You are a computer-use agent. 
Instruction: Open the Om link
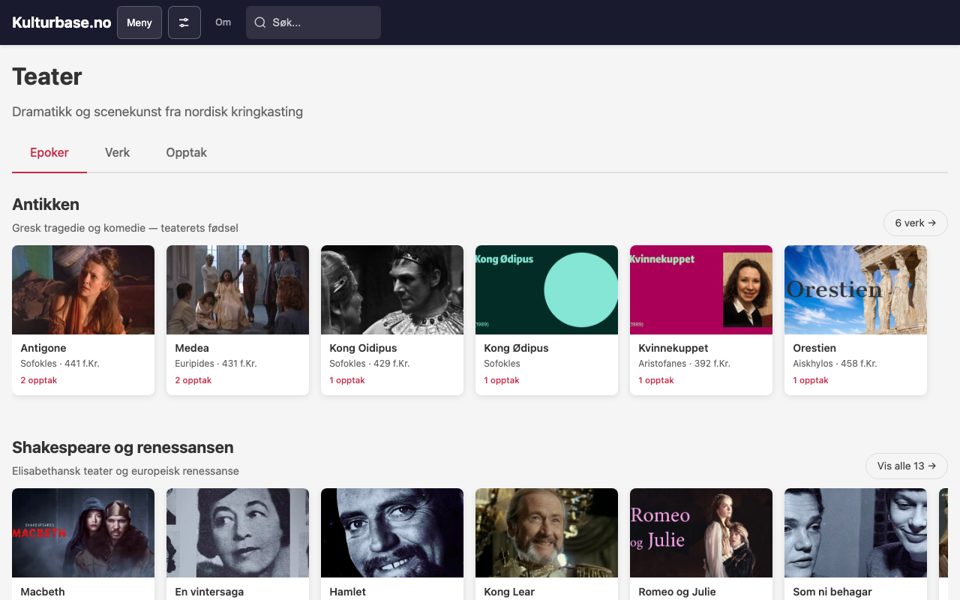(223, 23)
